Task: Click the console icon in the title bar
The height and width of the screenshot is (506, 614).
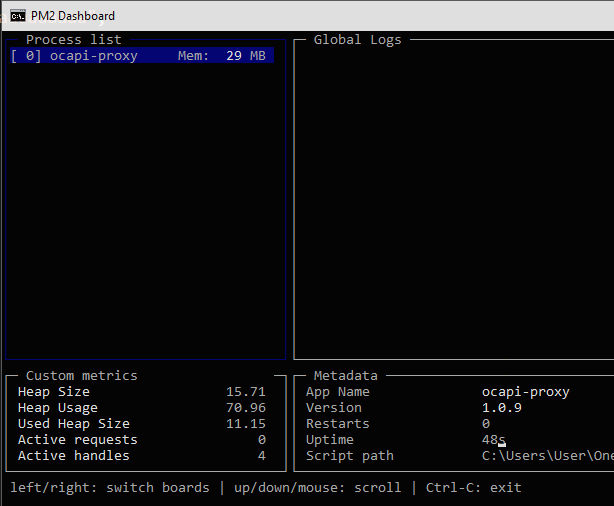Action: (18, 15)
